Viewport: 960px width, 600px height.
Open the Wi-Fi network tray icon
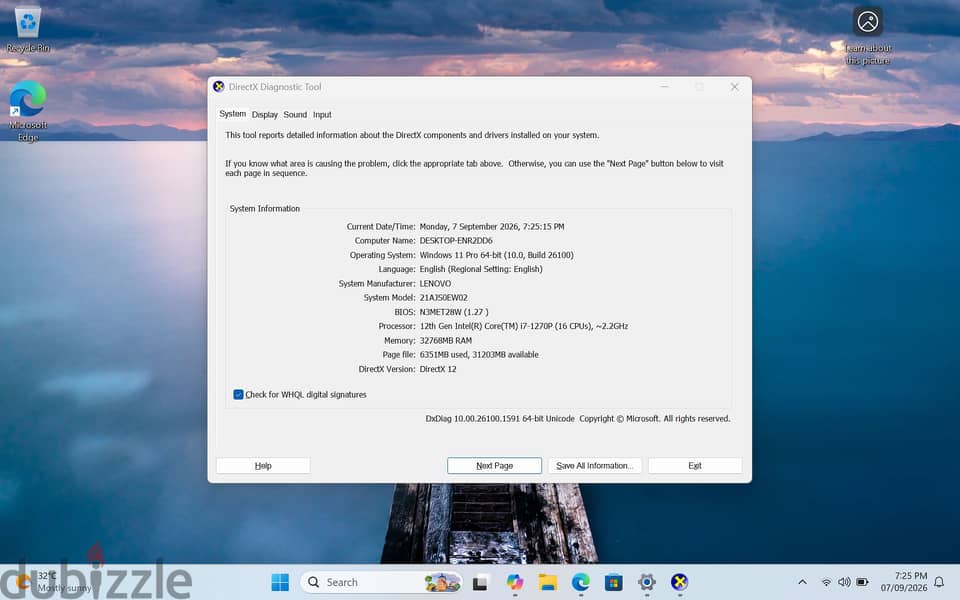point(826,582)
